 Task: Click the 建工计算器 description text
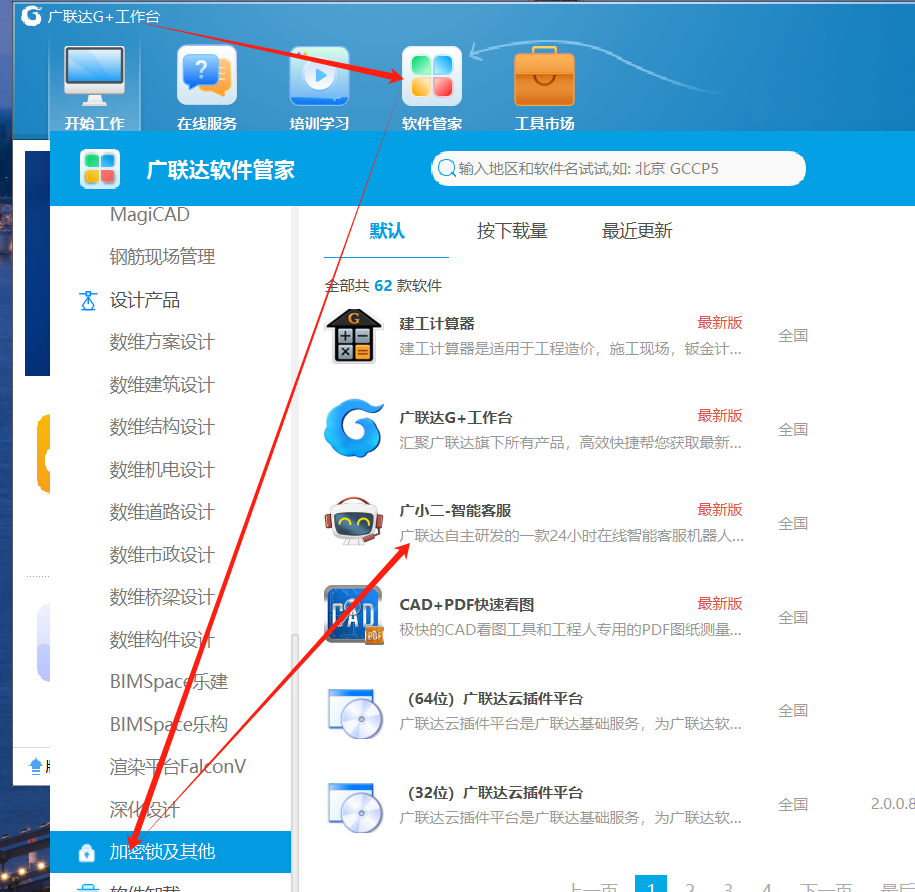click(570, 349)
